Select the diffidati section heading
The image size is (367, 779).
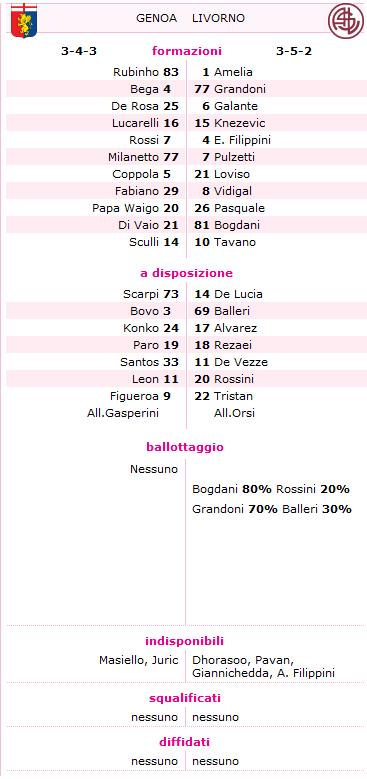pos(184,742)
